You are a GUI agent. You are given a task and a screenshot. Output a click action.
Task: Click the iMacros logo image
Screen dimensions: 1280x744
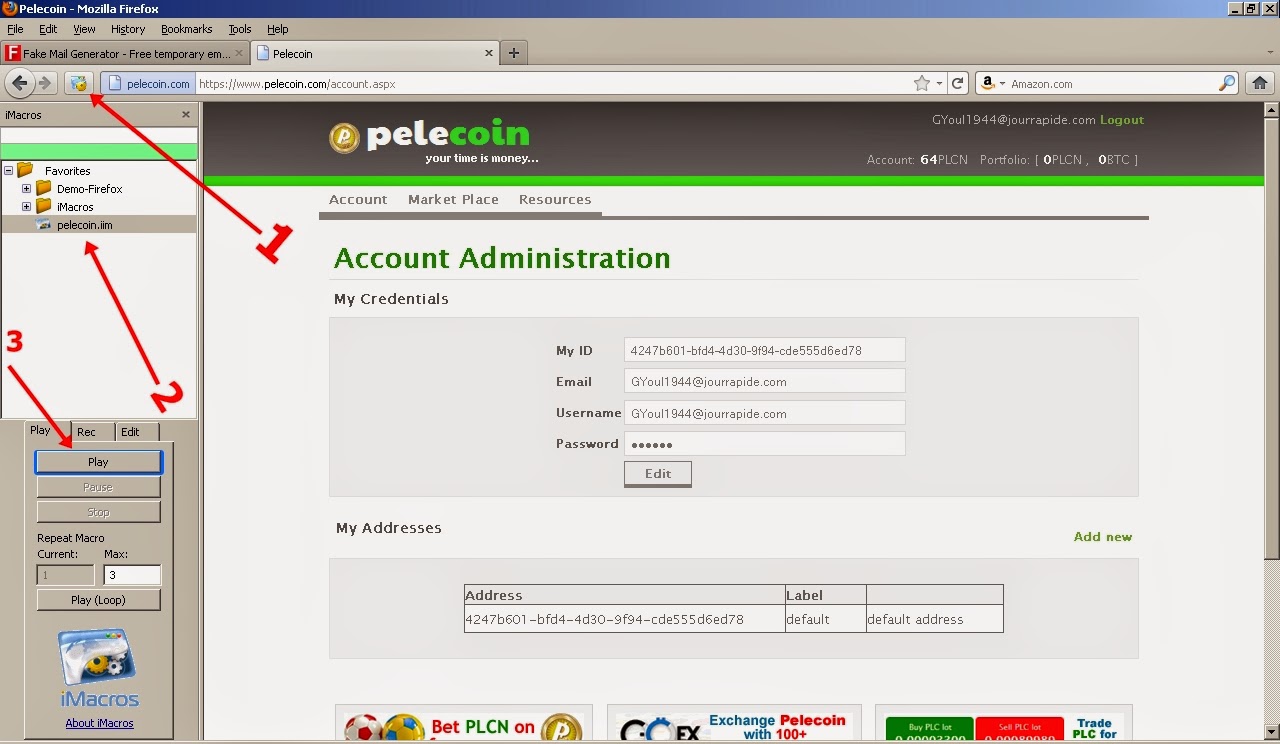pos(98,668)
